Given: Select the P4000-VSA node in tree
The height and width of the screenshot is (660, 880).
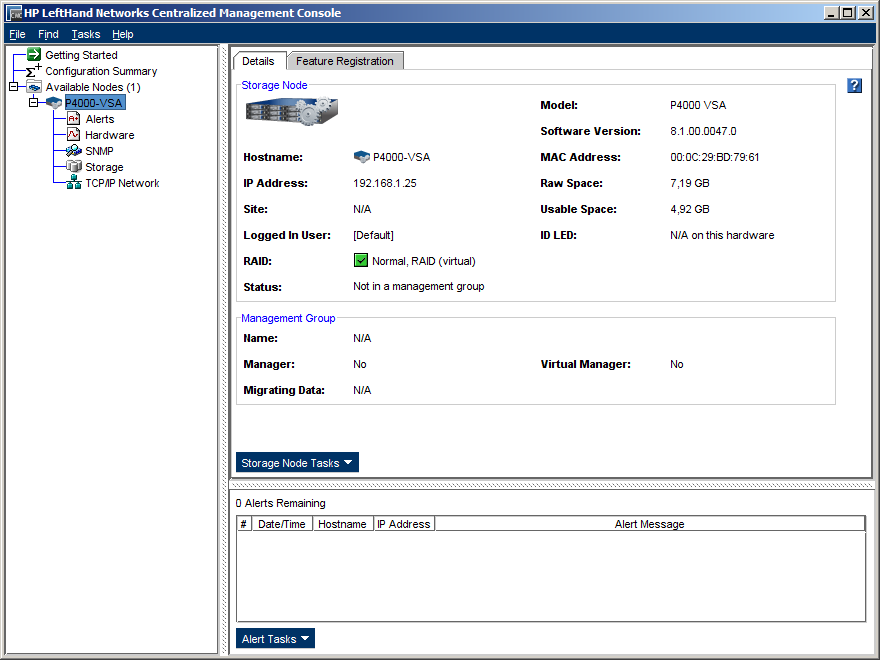Looking at the screenshot, I should coord(94,103).
